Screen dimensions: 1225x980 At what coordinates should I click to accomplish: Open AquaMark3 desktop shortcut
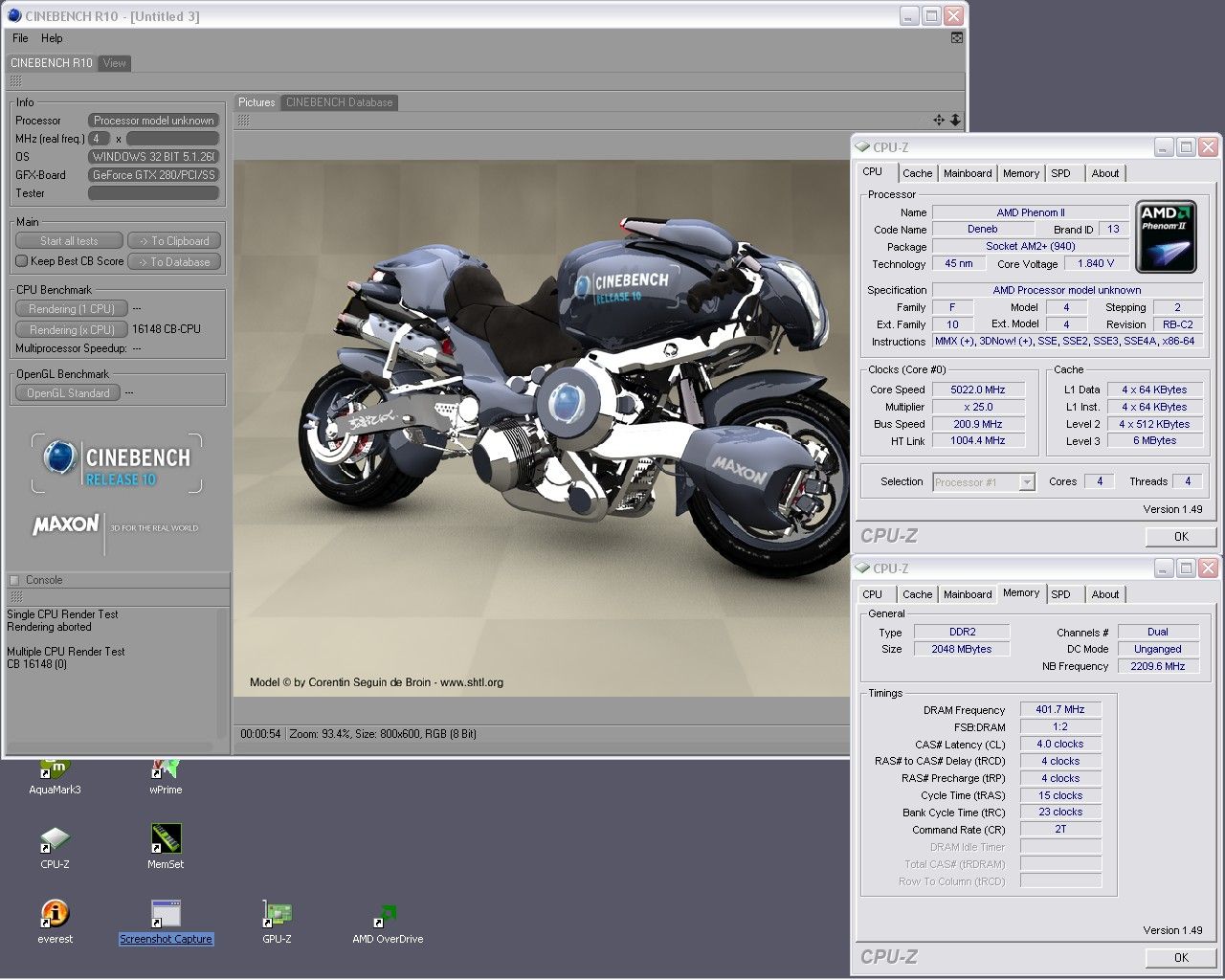tap(55, 775)
